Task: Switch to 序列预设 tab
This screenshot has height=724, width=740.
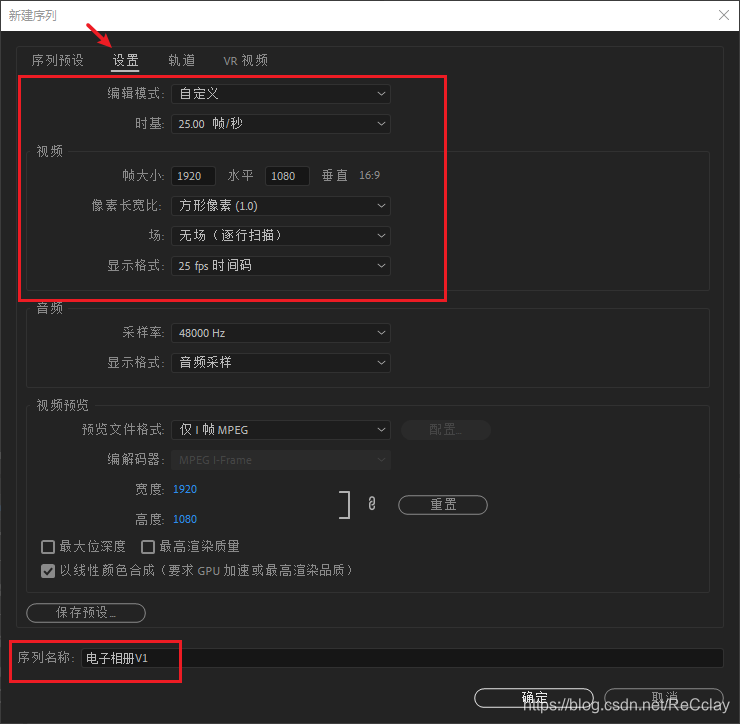Action: [57, 60]
